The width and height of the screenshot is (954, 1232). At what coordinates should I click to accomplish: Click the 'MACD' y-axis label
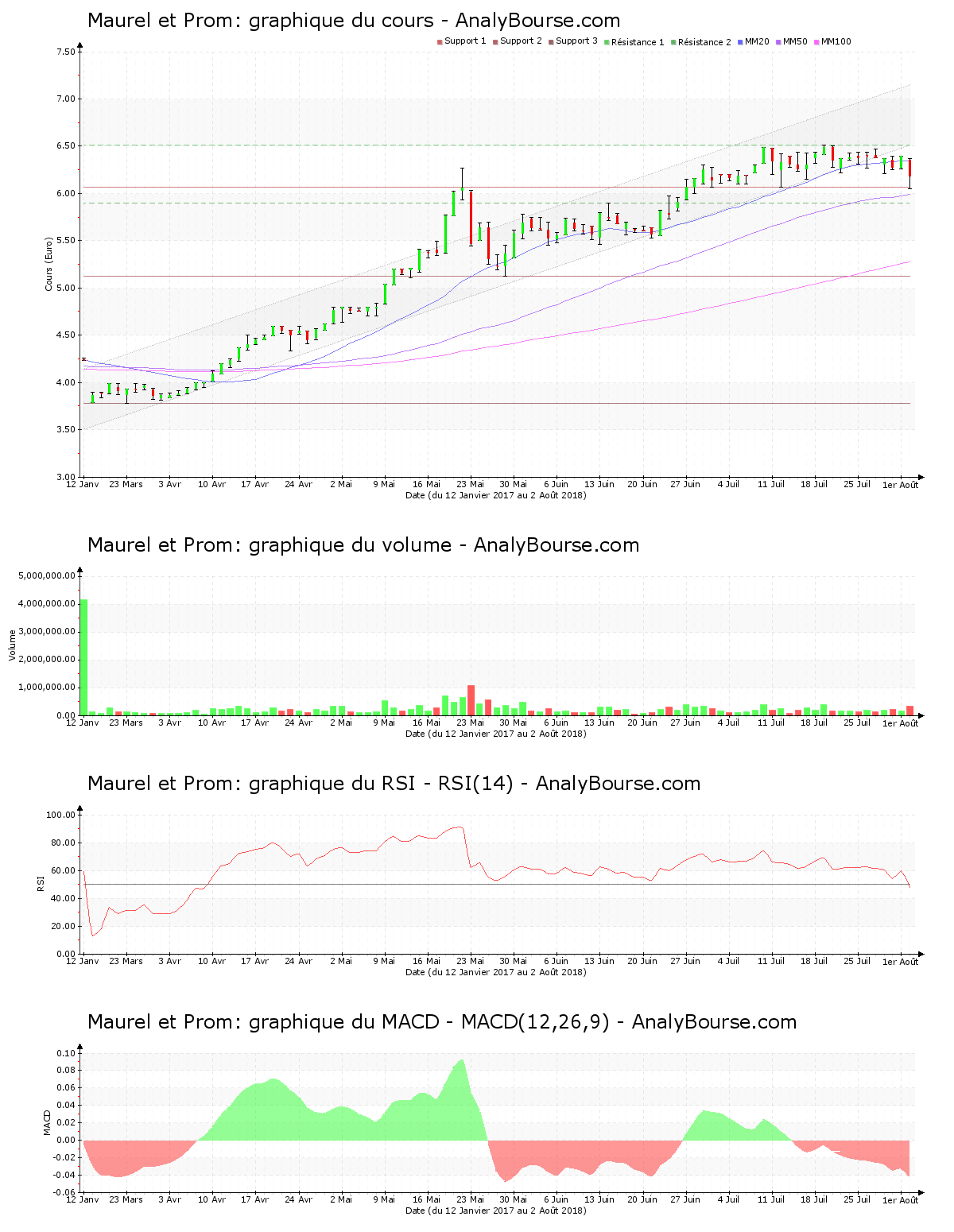click(x=47, y=1122)
